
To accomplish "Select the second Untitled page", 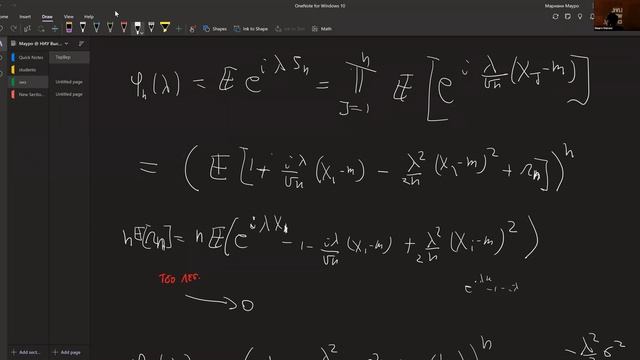I will [x=69, y=94].
